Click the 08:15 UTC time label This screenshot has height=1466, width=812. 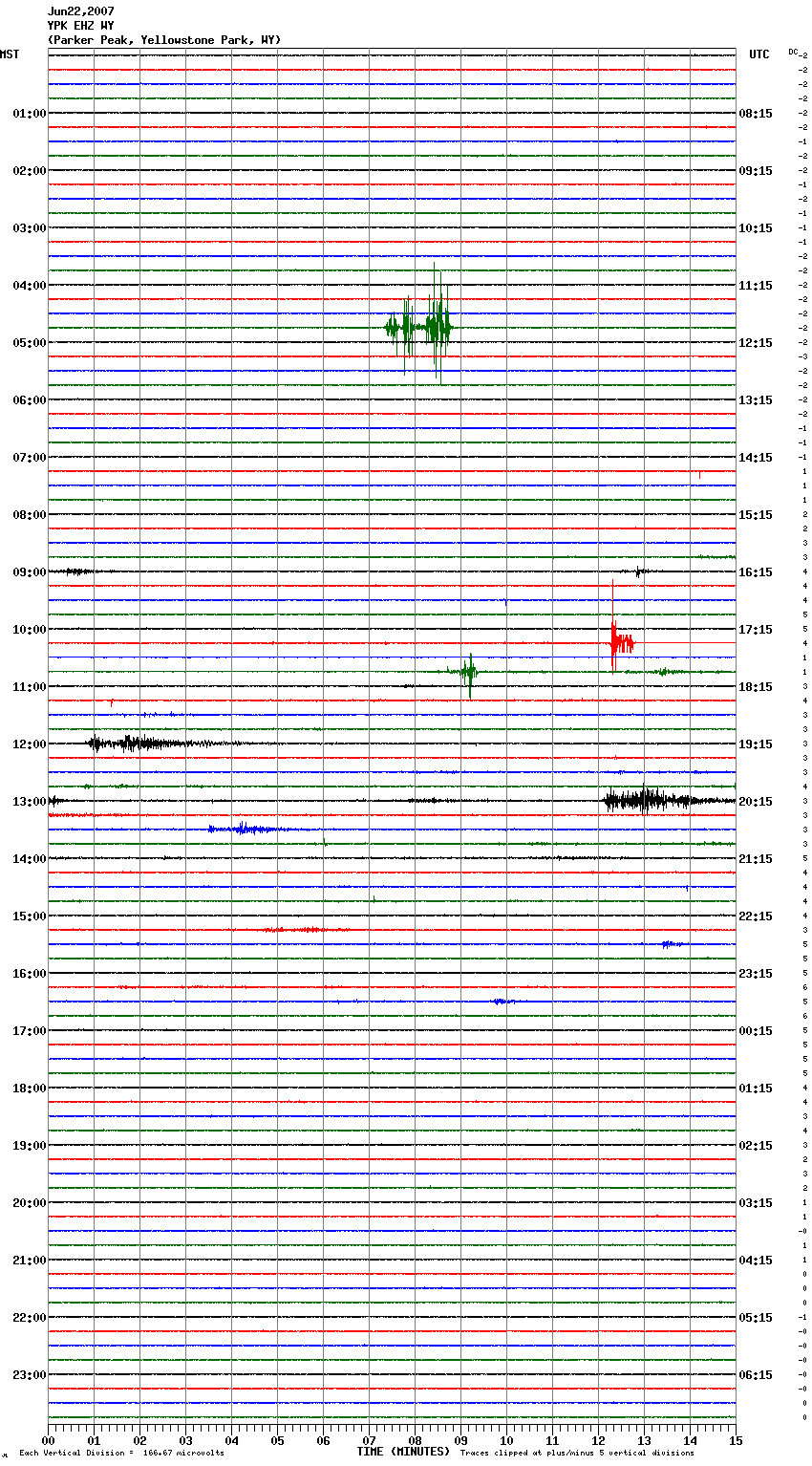click(756, 114)
